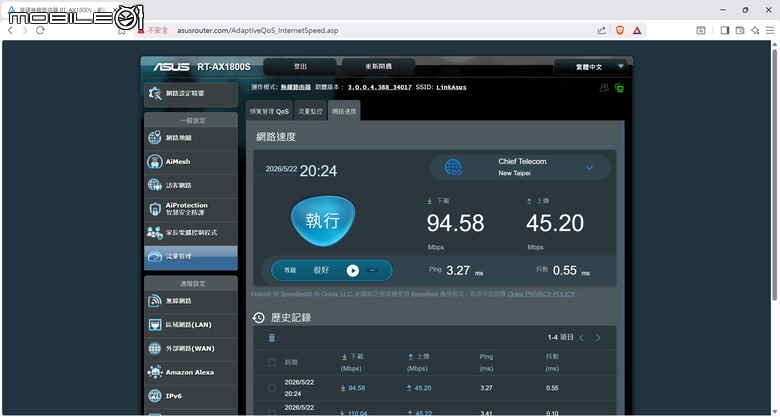Open the AiMesh sidebar item
Viewport: 780px width, 417px height.
point(191,162)
